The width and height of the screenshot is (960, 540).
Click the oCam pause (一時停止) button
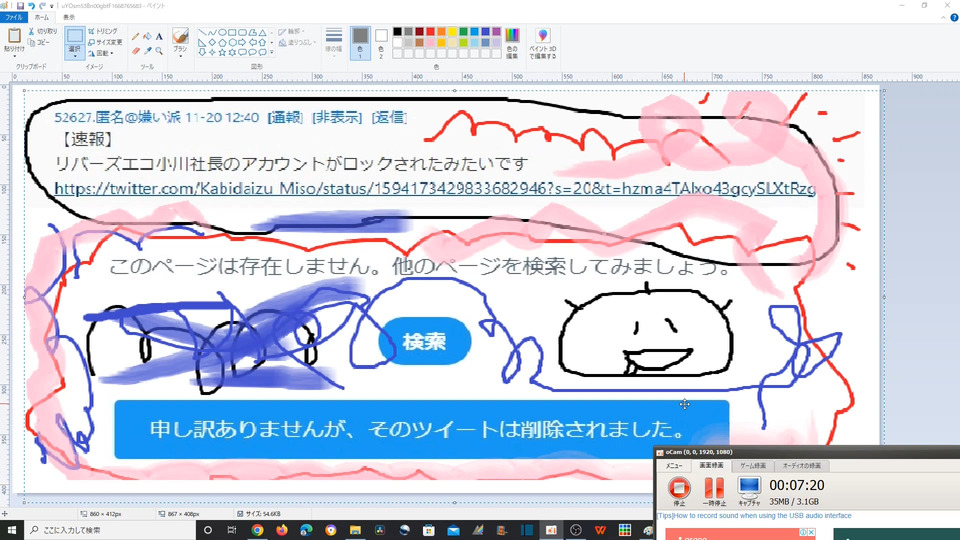[714, 491]
